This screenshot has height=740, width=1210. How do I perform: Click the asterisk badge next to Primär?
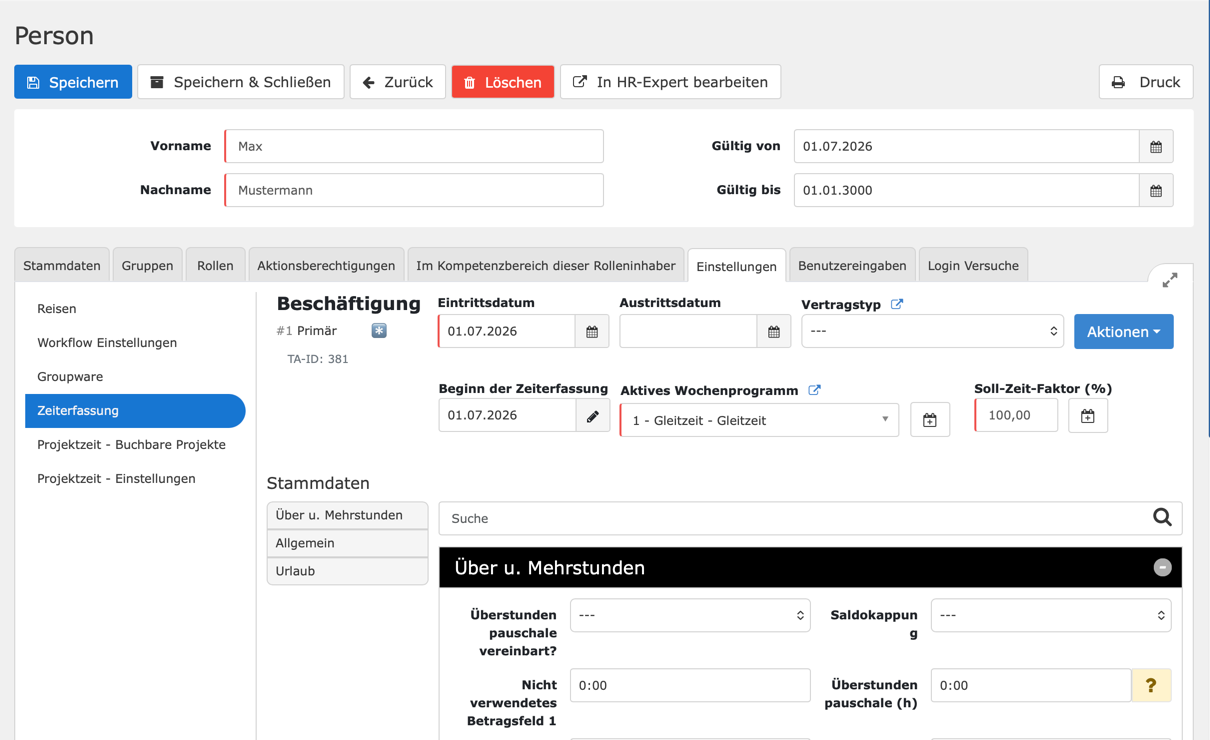379,331
